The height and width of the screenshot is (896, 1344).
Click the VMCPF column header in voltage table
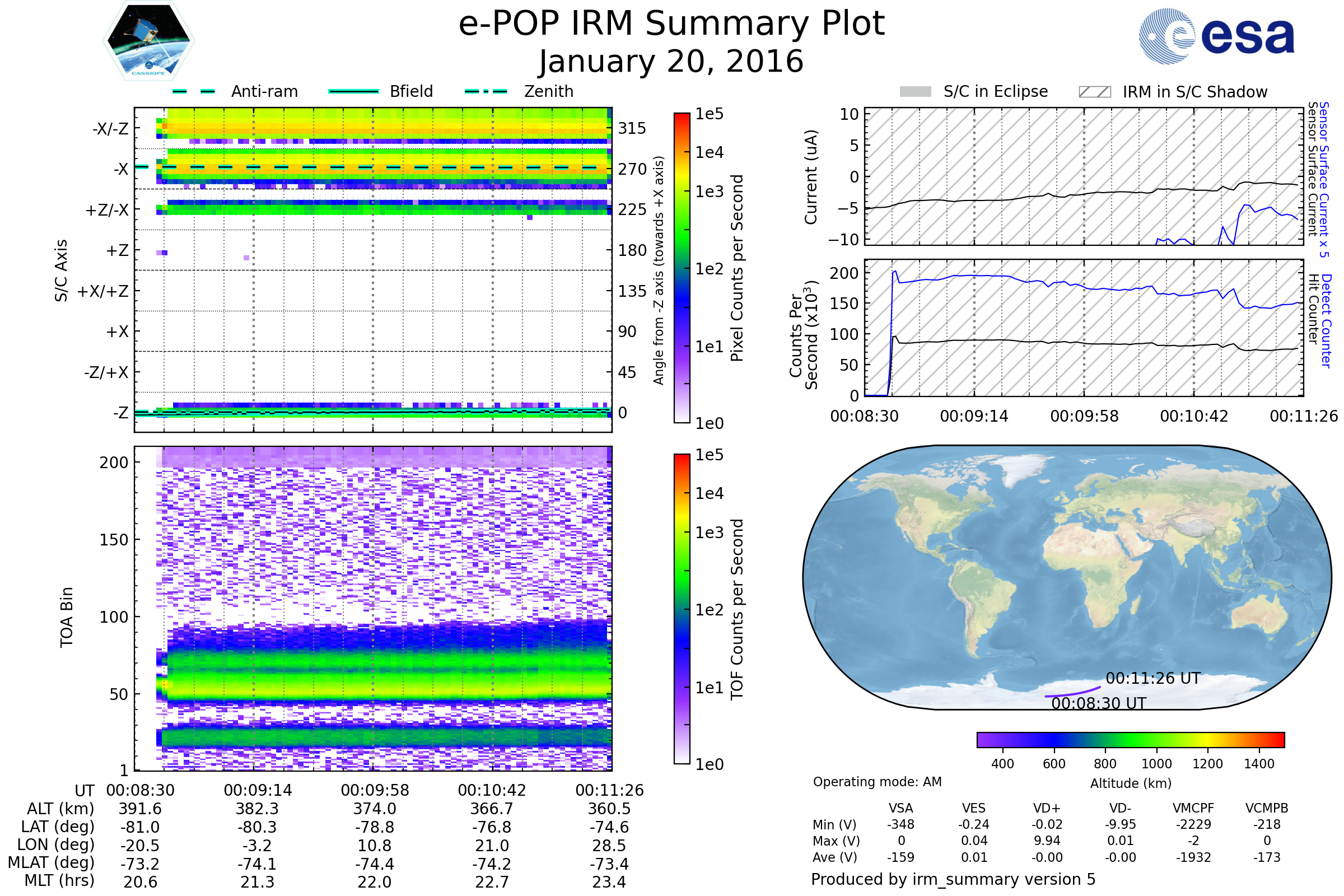[x=1193, y=809]
